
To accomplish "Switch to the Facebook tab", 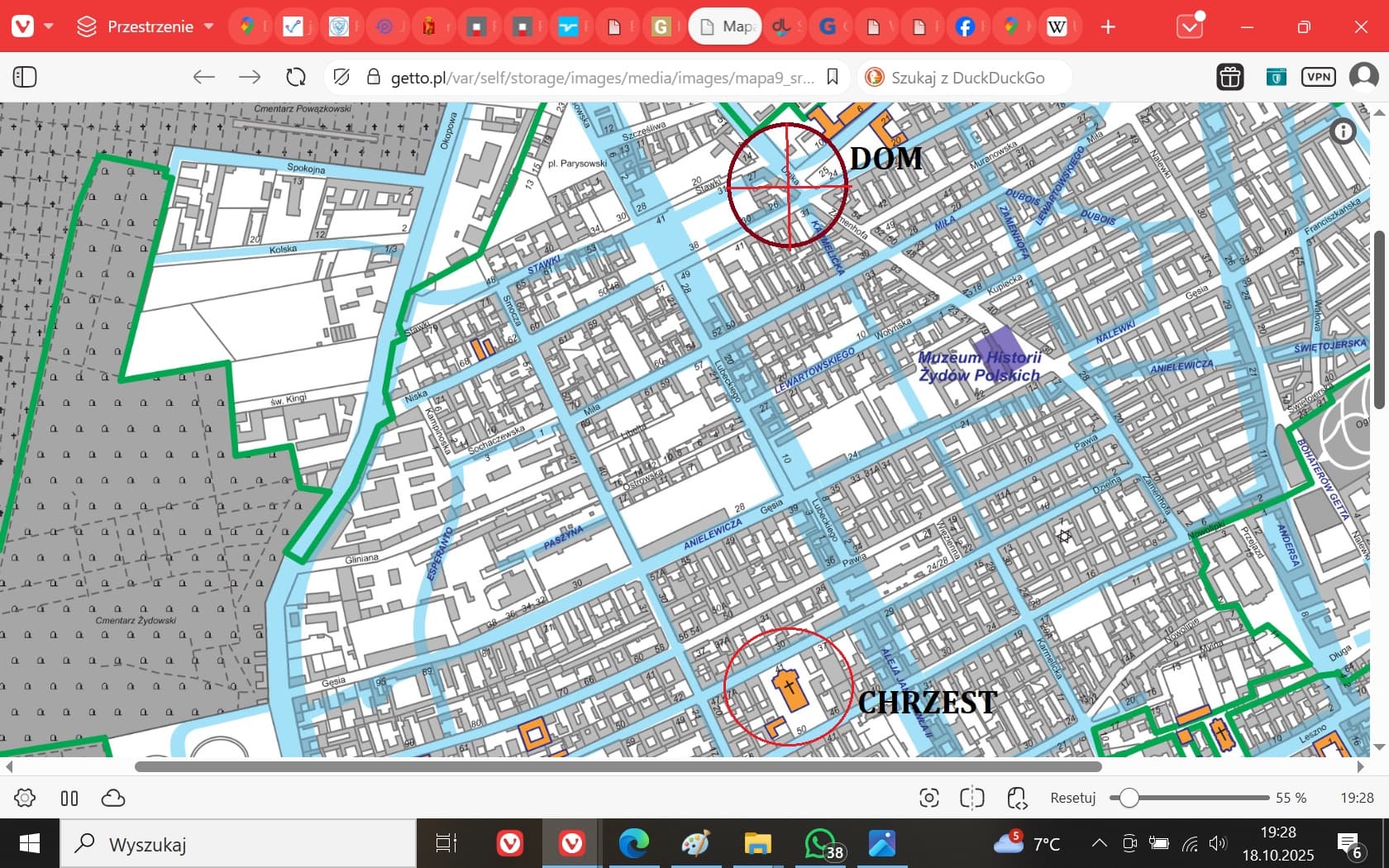I will click(x=965, y=26).
